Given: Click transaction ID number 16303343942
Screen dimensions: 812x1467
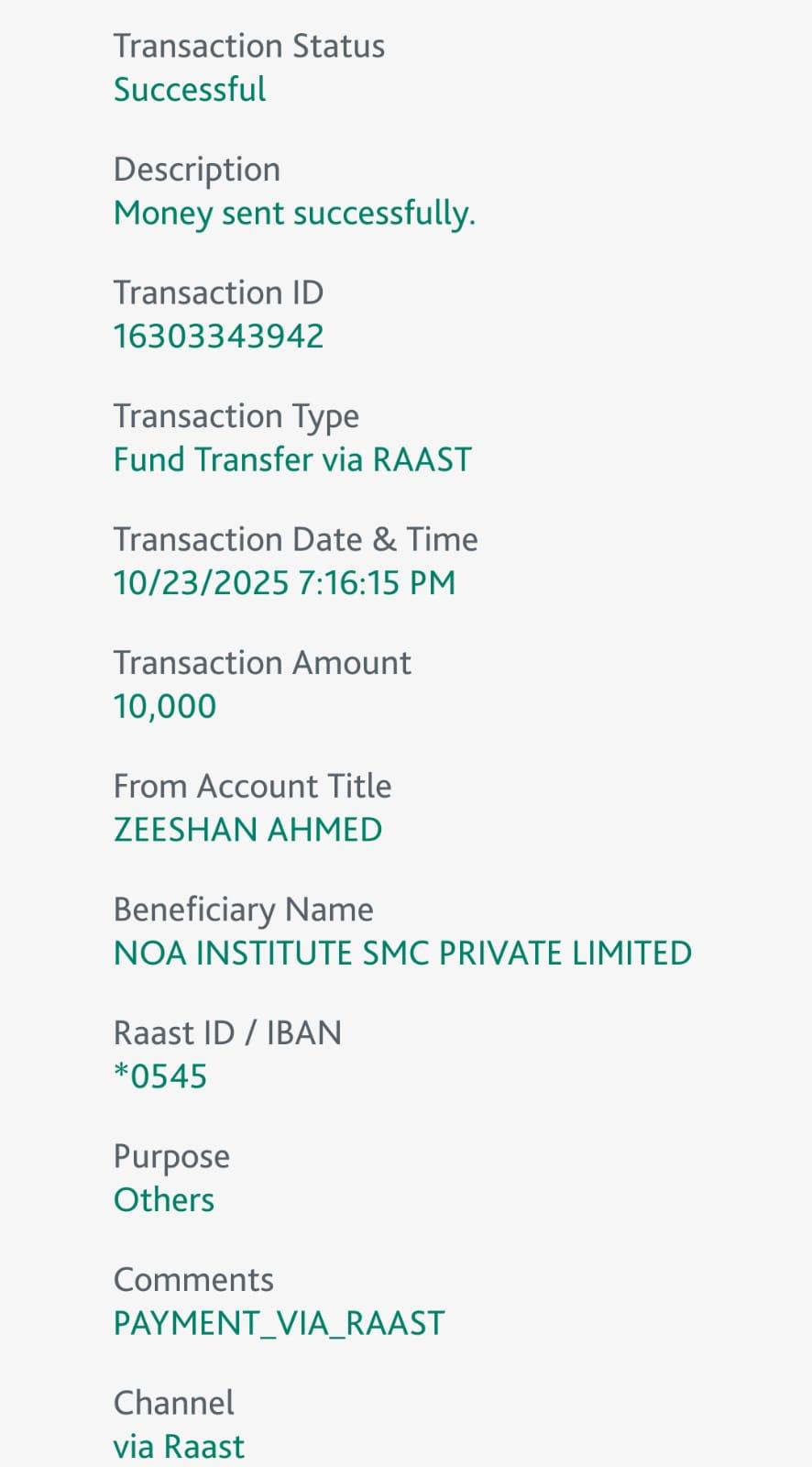Looking at the screenshot, I should click(x=218, y=336).
